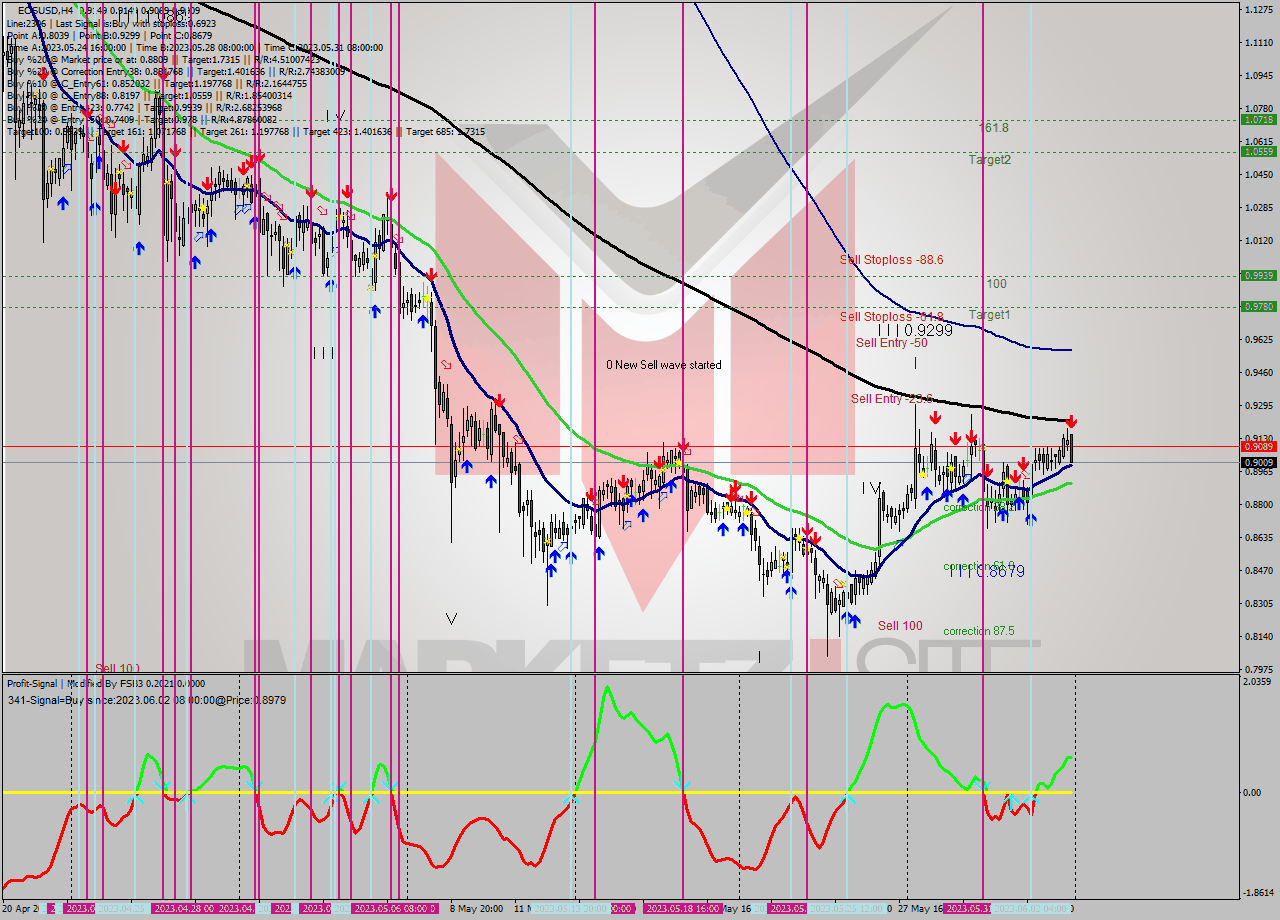
Task: Click the 'Target 685: 1.7315' text
Action: pyautogui.click(x=445, y=131)
